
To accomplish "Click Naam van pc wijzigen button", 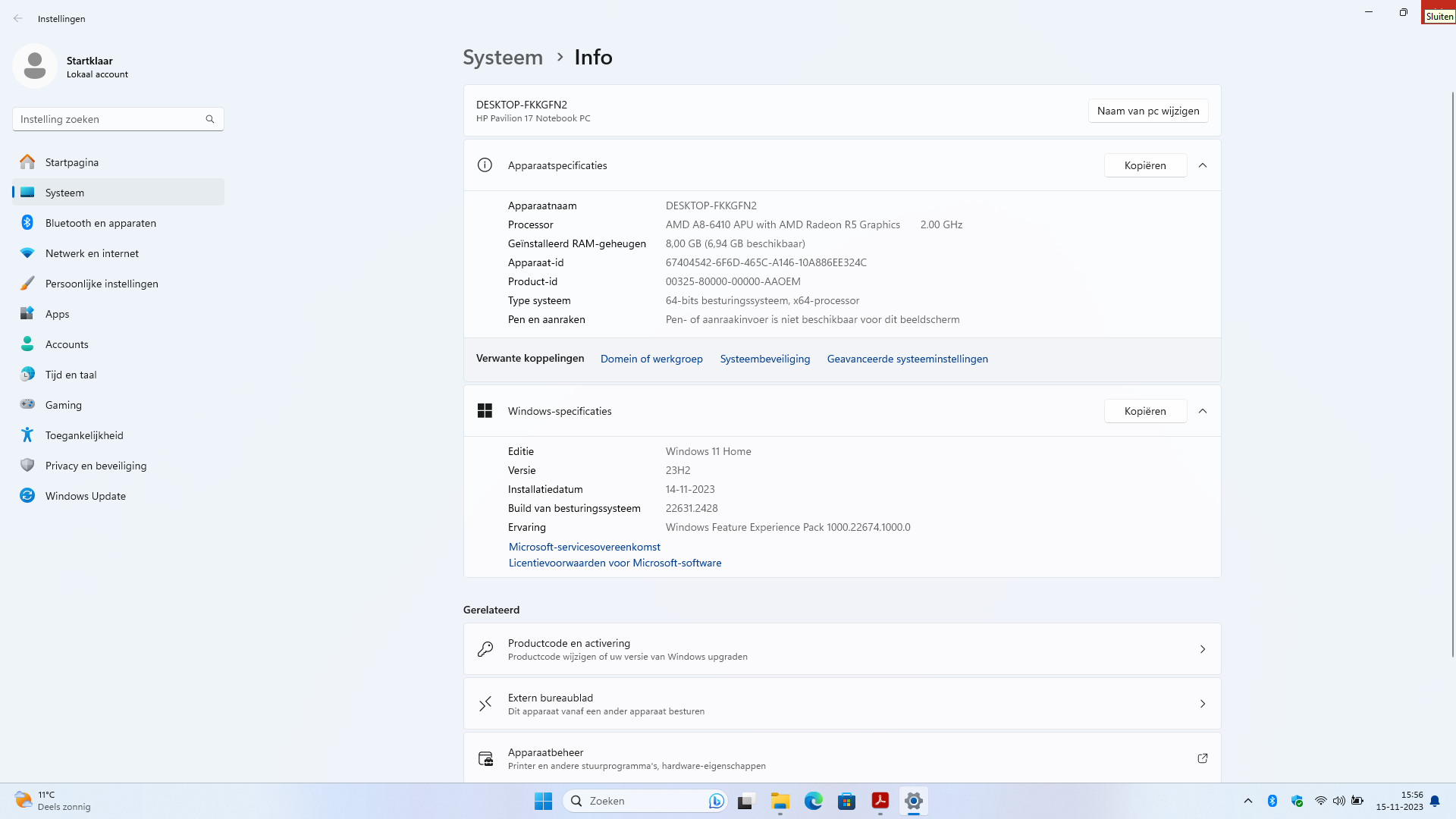I will (1148, 111).
